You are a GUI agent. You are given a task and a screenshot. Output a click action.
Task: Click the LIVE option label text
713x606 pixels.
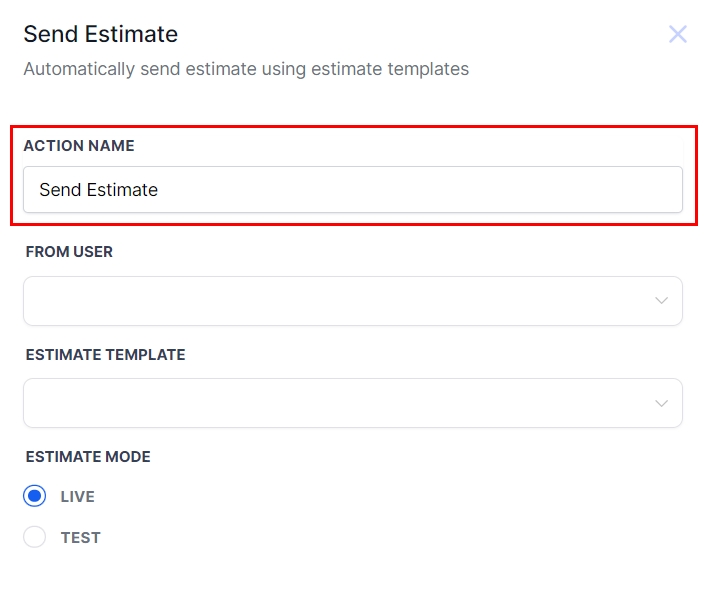click(x=78, y=497)
